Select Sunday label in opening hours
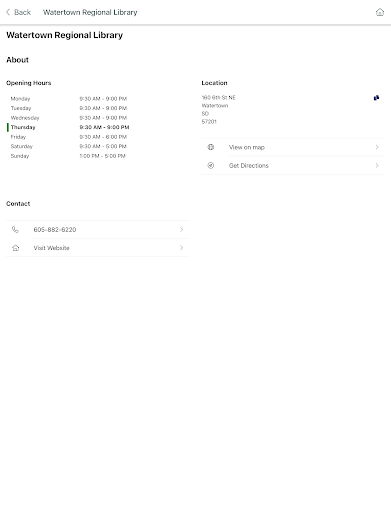Viewport: 391px width, 512px height. 20,156
